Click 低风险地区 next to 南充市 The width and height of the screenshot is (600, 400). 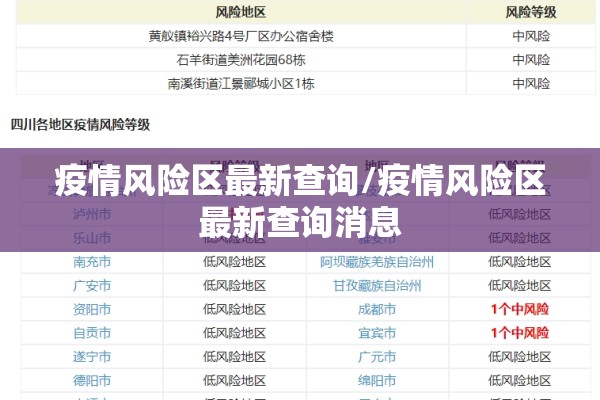[235, 262]
